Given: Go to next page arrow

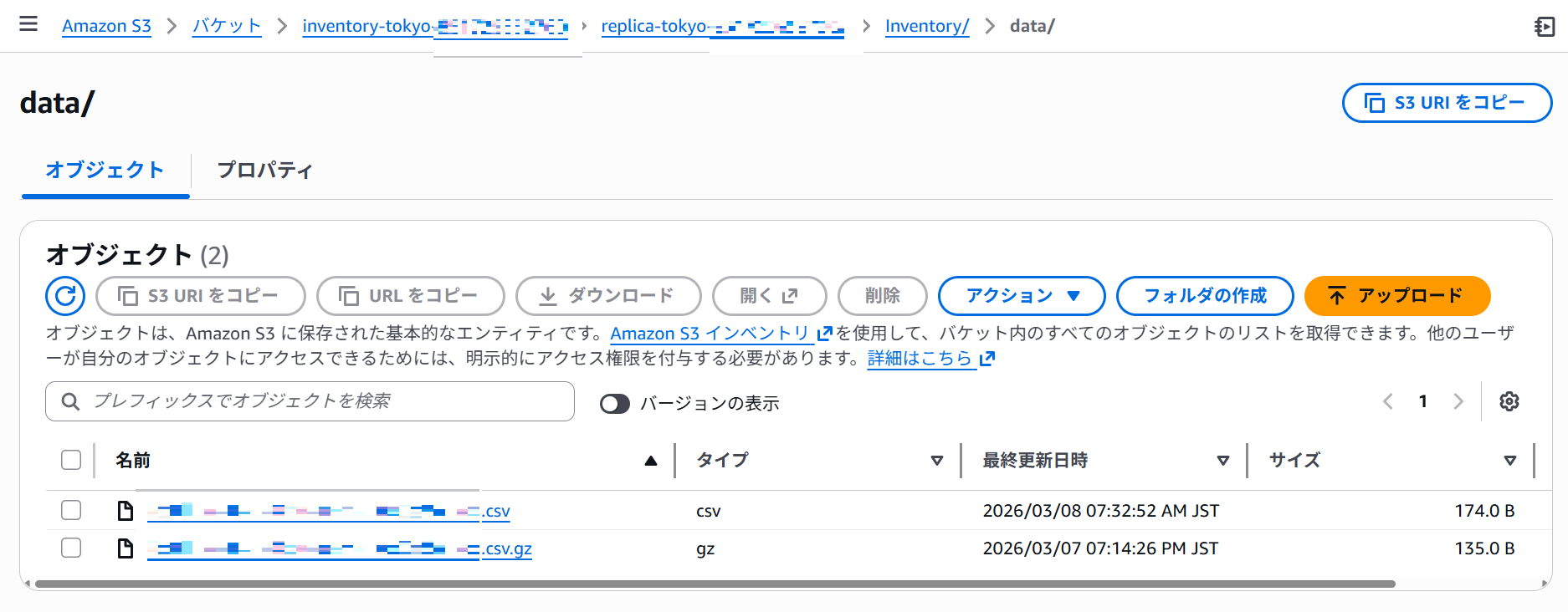Looking at the screenshot, I should (x=1458, y=401).
